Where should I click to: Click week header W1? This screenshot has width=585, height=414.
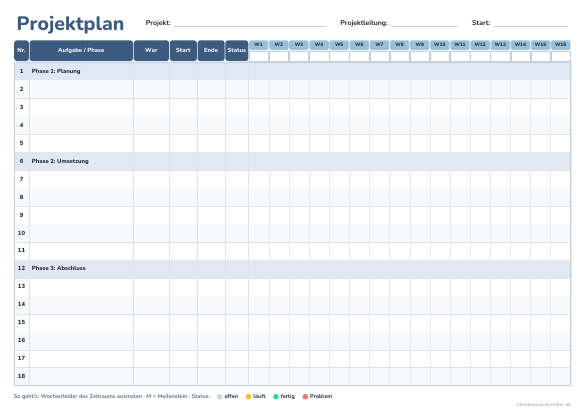pyautogui.click(x=259, y=45)
